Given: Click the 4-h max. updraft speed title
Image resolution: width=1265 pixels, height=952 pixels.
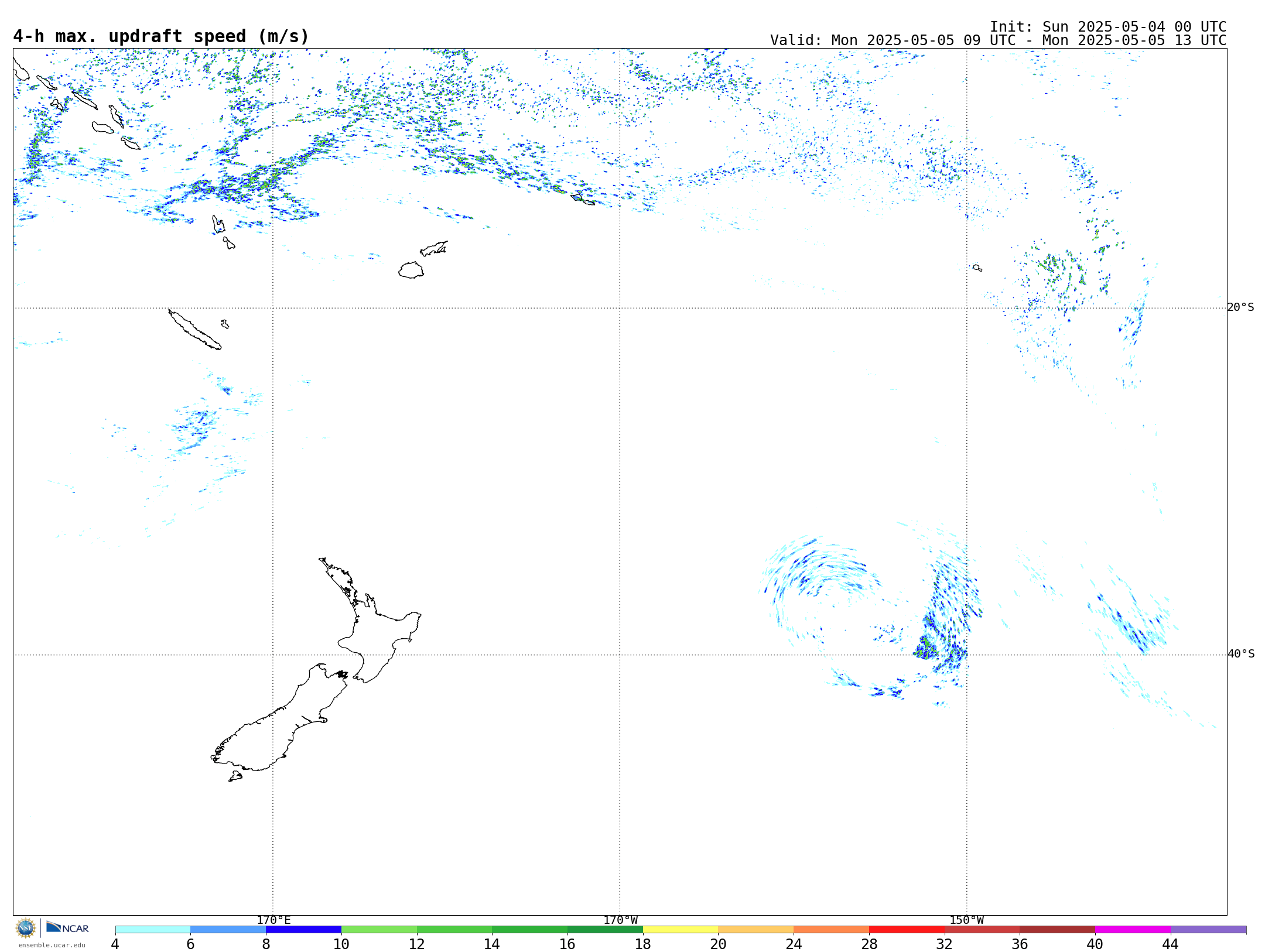Looking at the screenshot, I should [161, 36].
